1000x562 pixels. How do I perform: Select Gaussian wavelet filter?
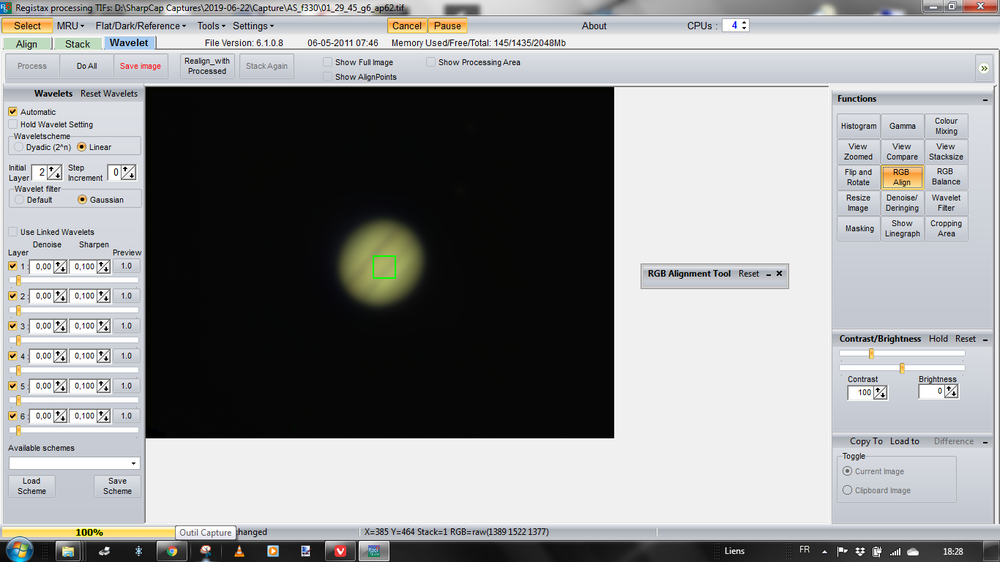point(82,200)
